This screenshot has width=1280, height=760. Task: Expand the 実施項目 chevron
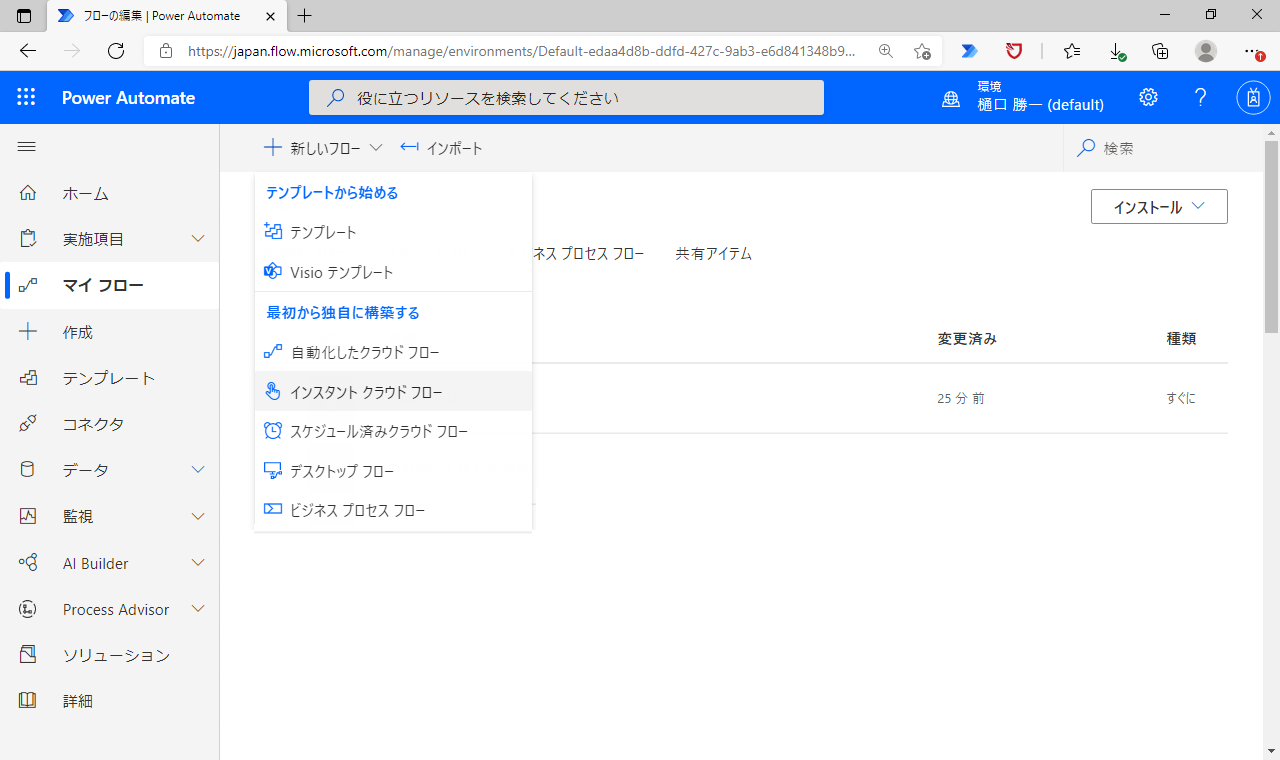(198, 239)
